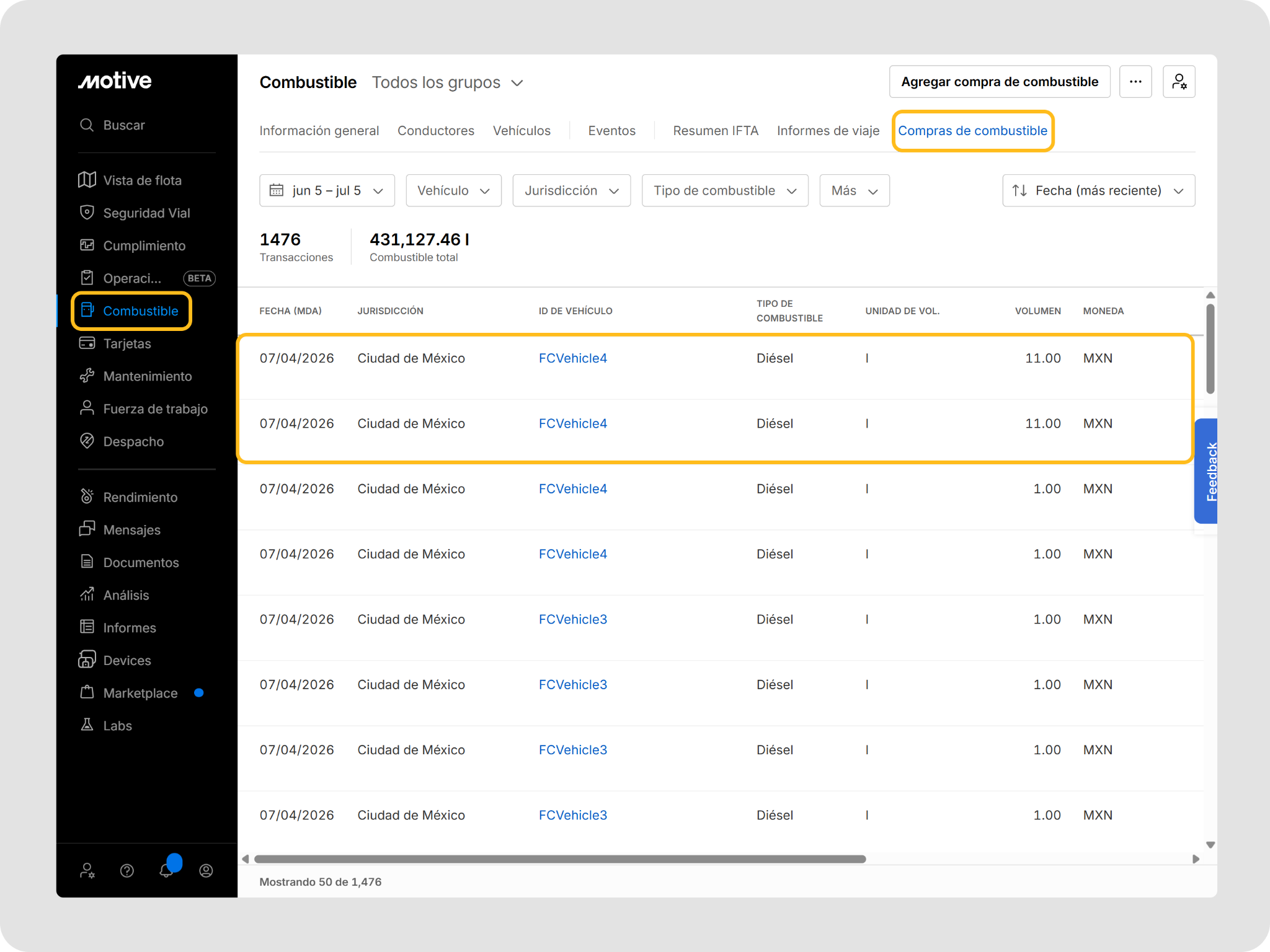Viewport: 1270px width, 952px height.
Task: Switch to Informes de viaje tab
Action: (828, 131)
